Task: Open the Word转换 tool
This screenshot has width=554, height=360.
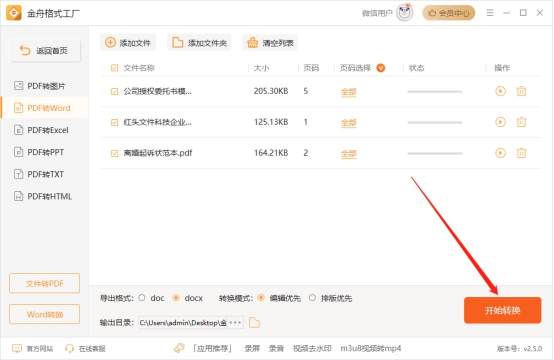Action: pyautogui.click(x=45, y=314)
